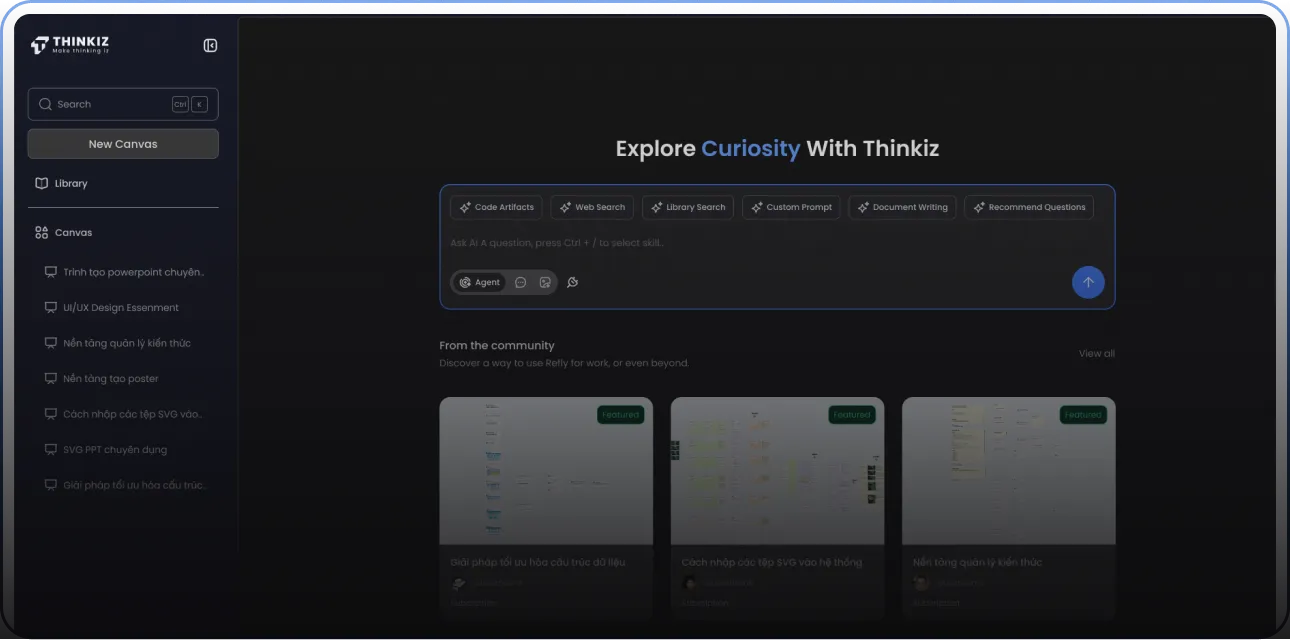The height and width of the screenshot is (640, 1290).
Task: Switch to image generation mode icon
Action: pos(545,282)
